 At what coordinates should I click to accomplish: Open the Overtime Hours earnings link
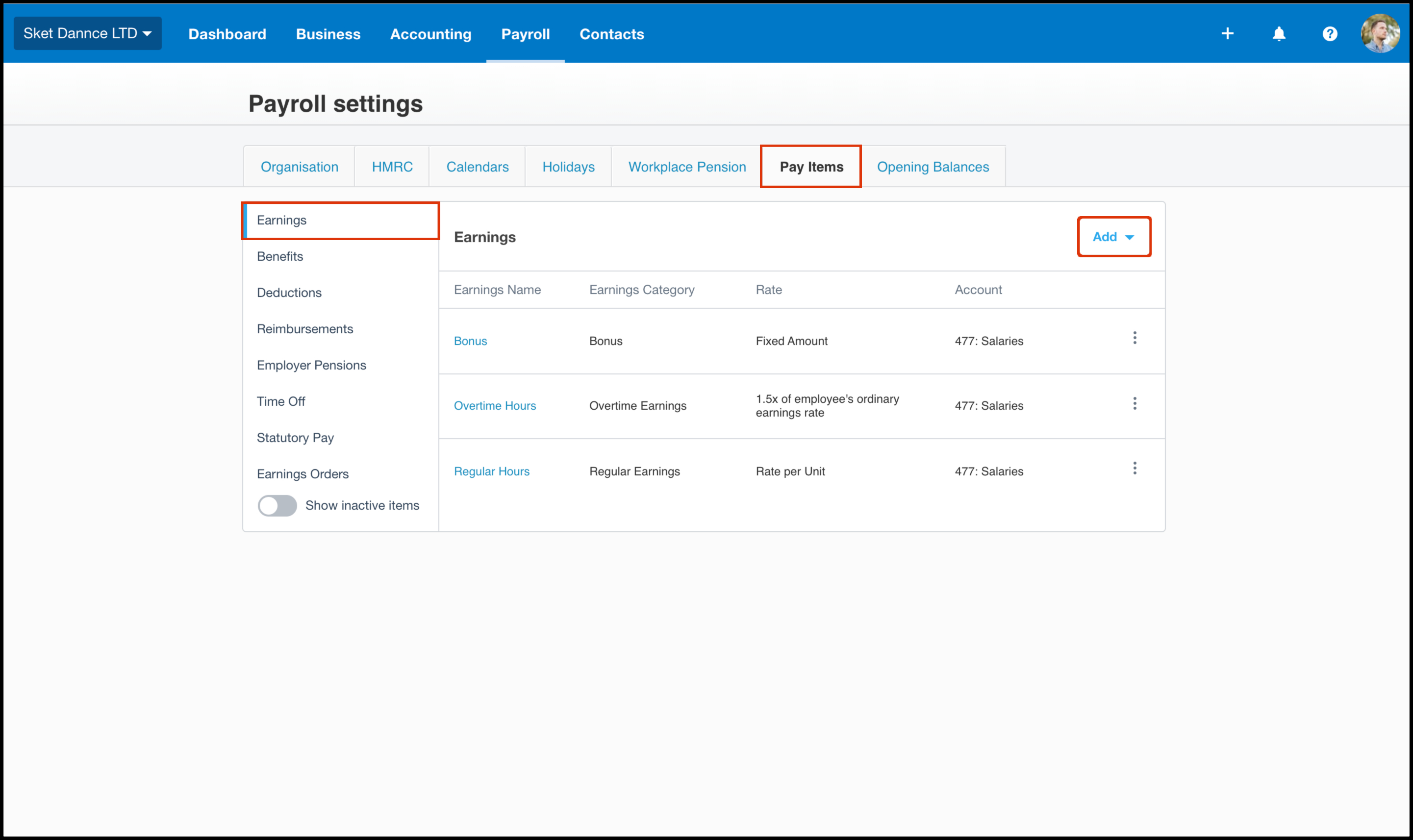[x=495, y=406]
